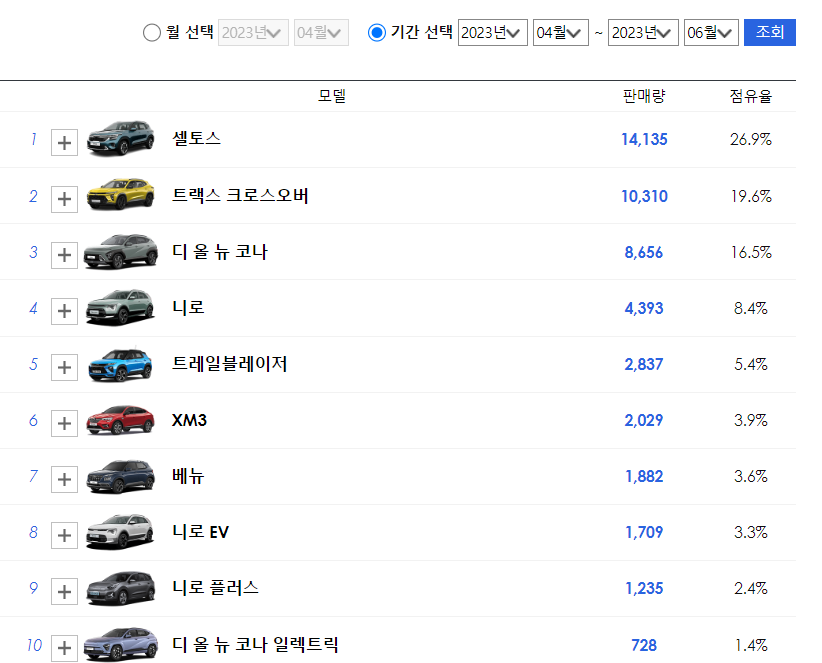Click the sales figure 10,310
This screenshot has width=822, height=663.
[x=644, y=197]
